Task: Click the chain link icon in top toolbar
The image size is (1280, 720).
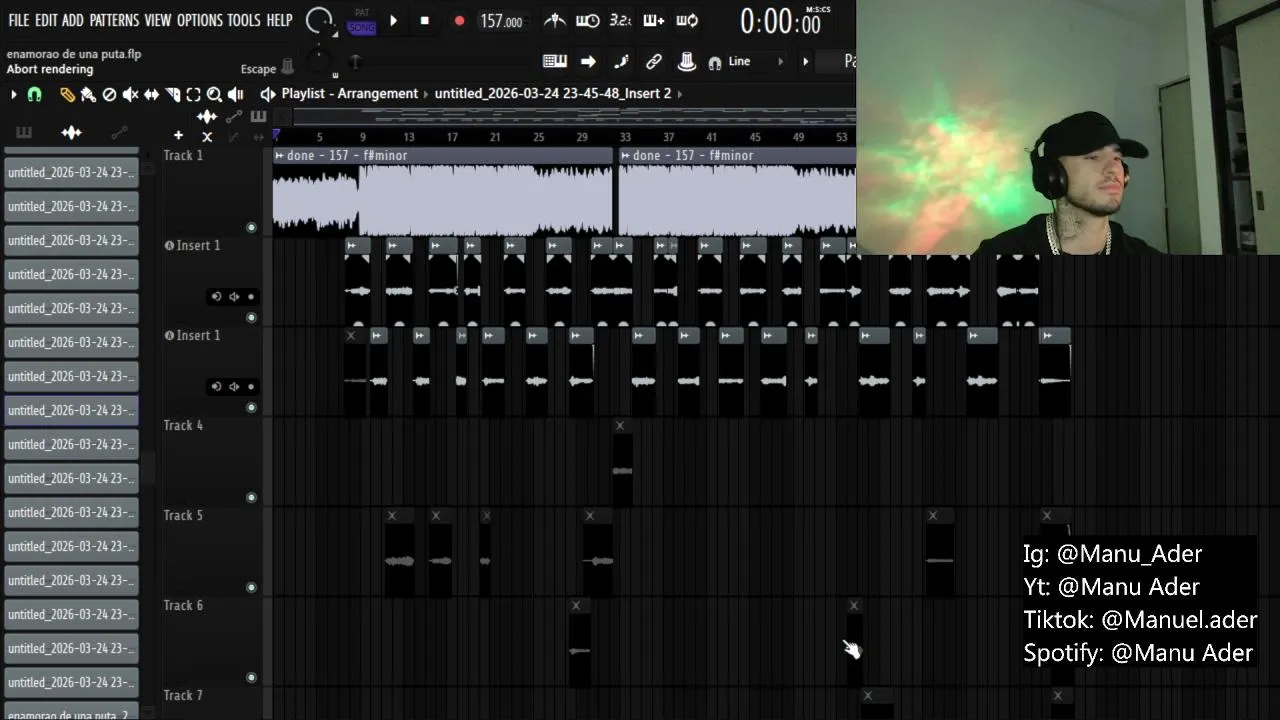Action: [654, 61]
